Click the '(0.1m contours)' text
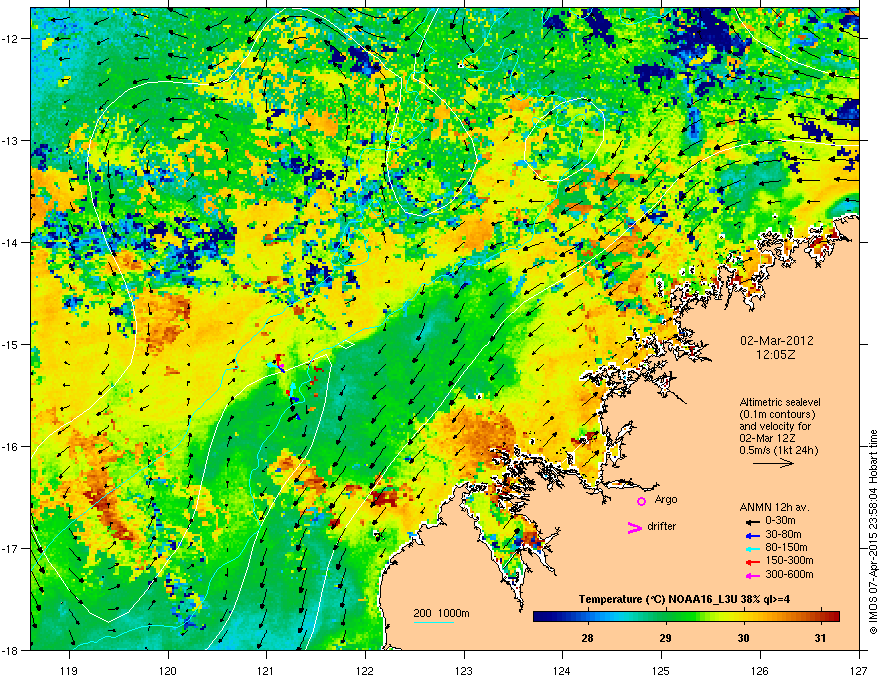 point(777,414)
